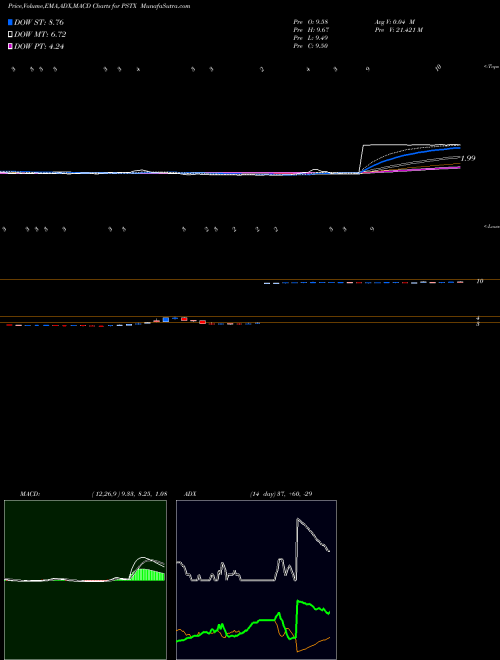Click the 'Pre V: 21.421 M' value

click(x=398, y=30)
